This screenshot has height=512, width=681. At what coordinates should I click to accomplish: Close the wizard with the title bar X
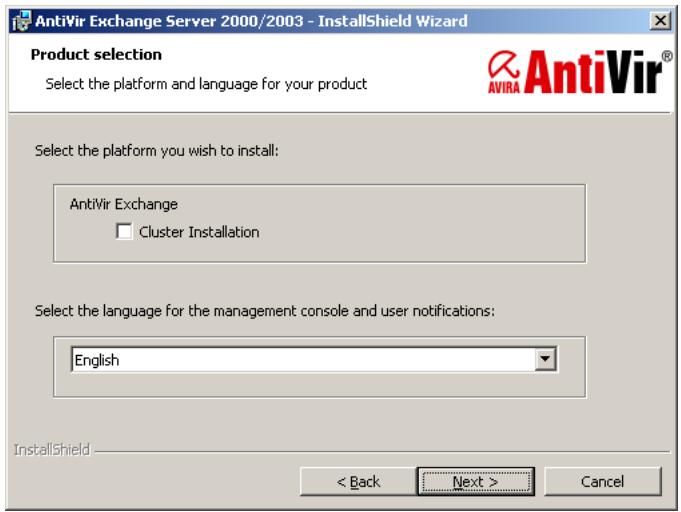tap(660, 20)
